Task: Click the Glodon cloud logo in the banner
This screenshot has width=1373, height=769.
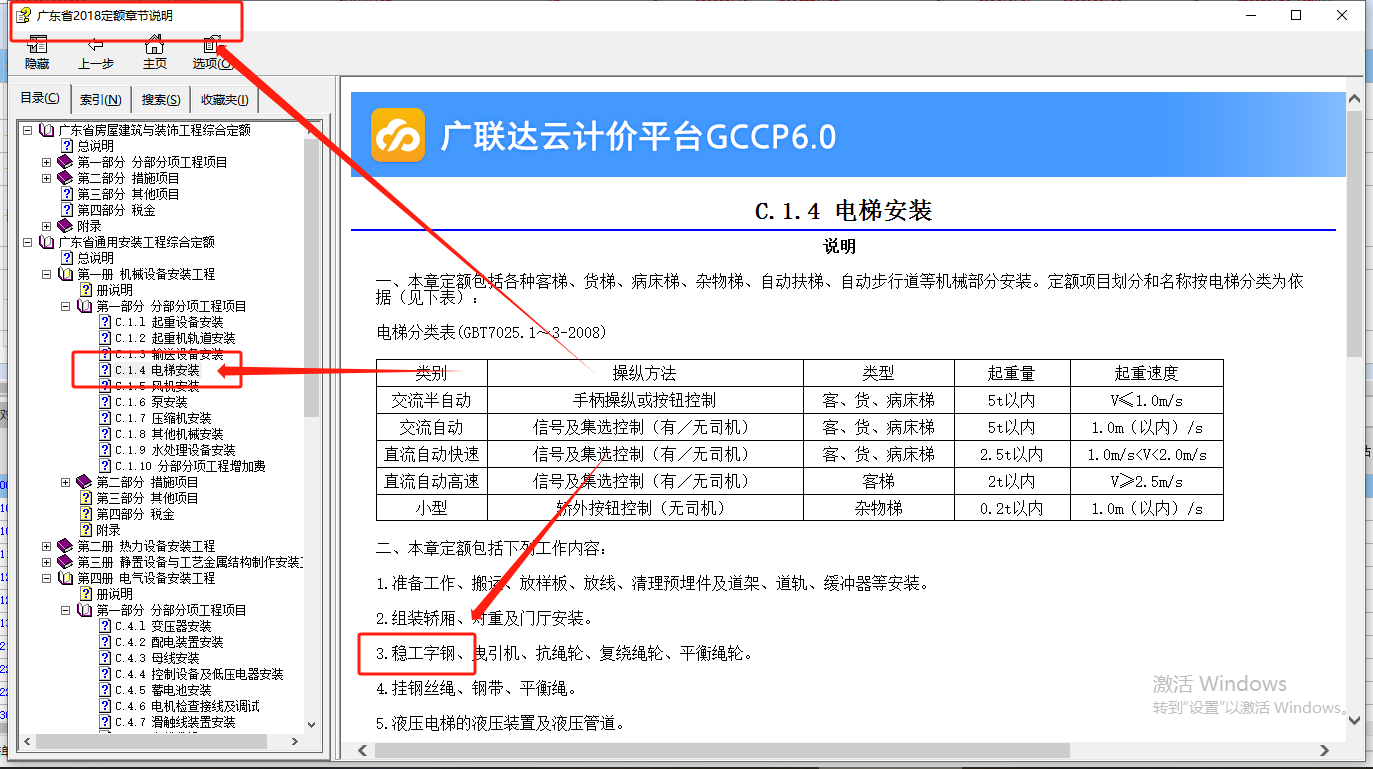Action: [398, 135]
